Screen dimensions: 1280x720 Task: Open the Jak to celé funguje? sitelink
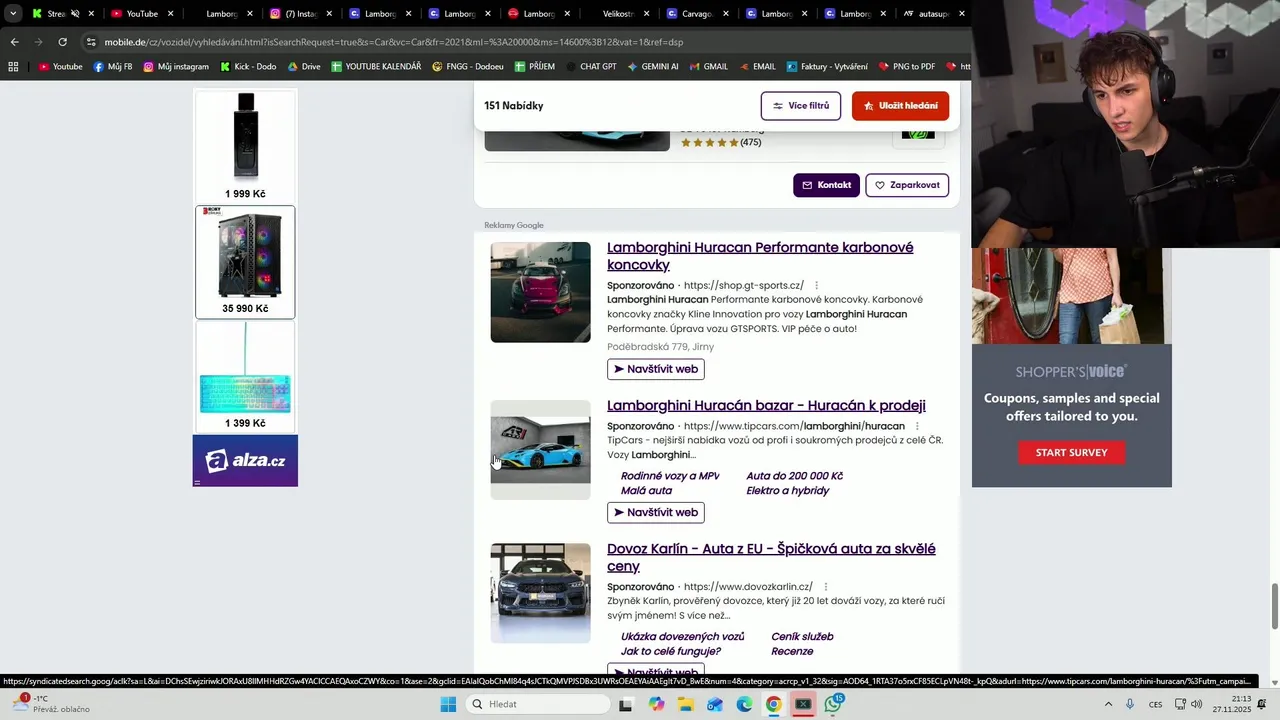coord(671,652)
